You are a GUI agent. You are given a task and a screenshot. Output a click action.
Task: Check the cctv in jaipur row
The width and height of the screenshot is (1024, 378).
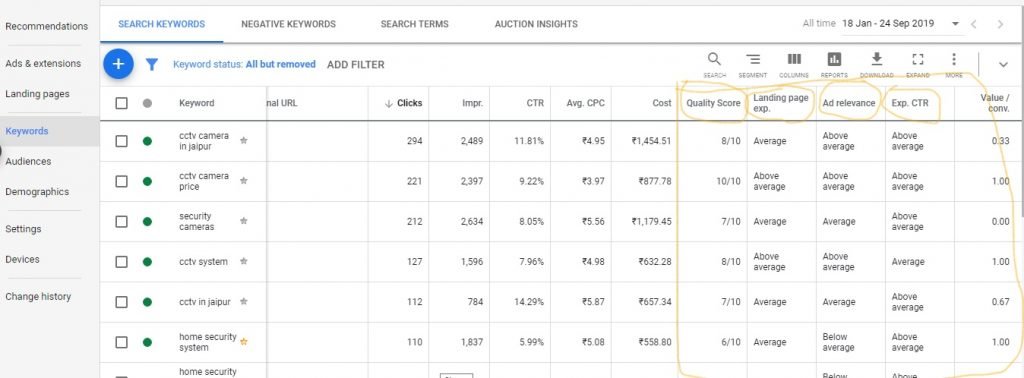(x=121, y=302)
